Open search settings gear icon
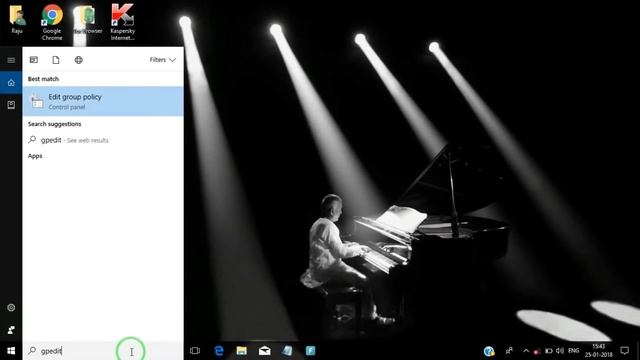 [x=11, y=308]
